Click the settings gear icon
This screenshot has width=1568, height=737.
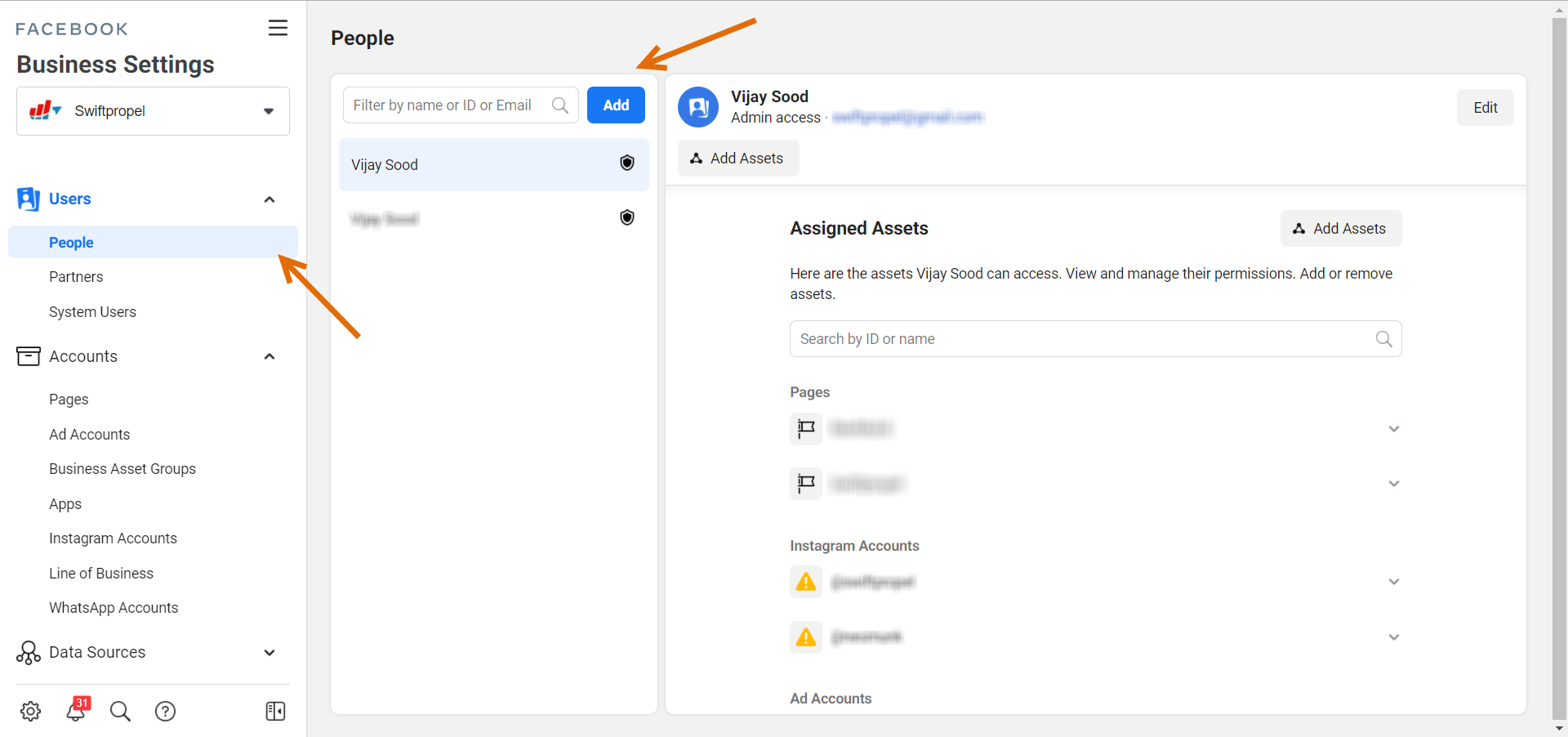tap(30, 711)
